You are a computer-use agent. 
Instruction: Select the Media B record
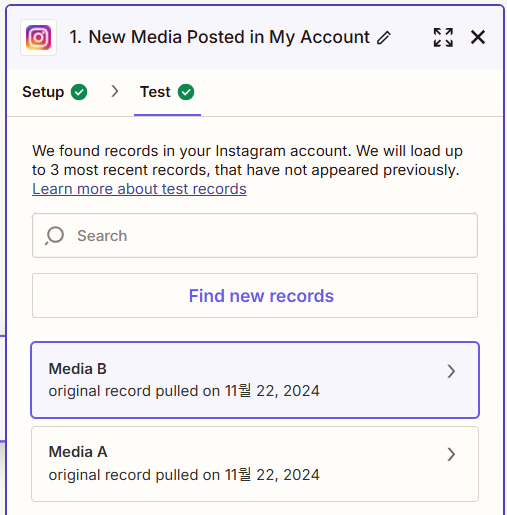tap(255, 380)
